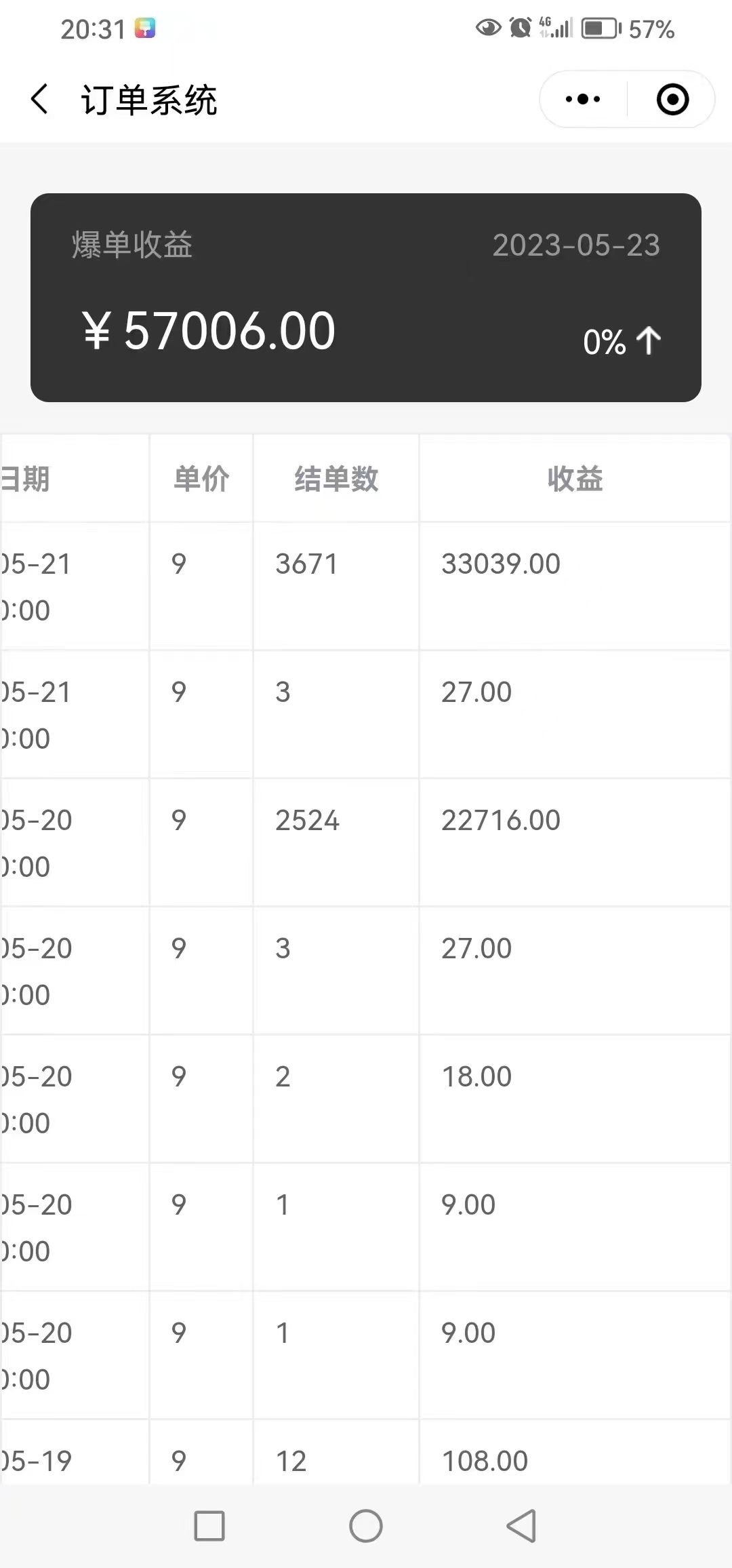Open the row with 33039.00 earnings
This screenshot has height=1568, width=732.
366,586
